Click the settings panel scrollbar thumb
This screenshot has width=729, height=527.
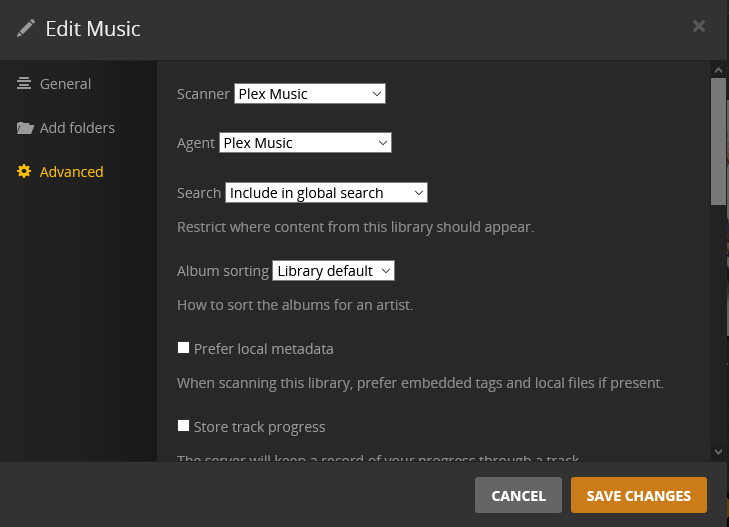[x=718, y=140]
